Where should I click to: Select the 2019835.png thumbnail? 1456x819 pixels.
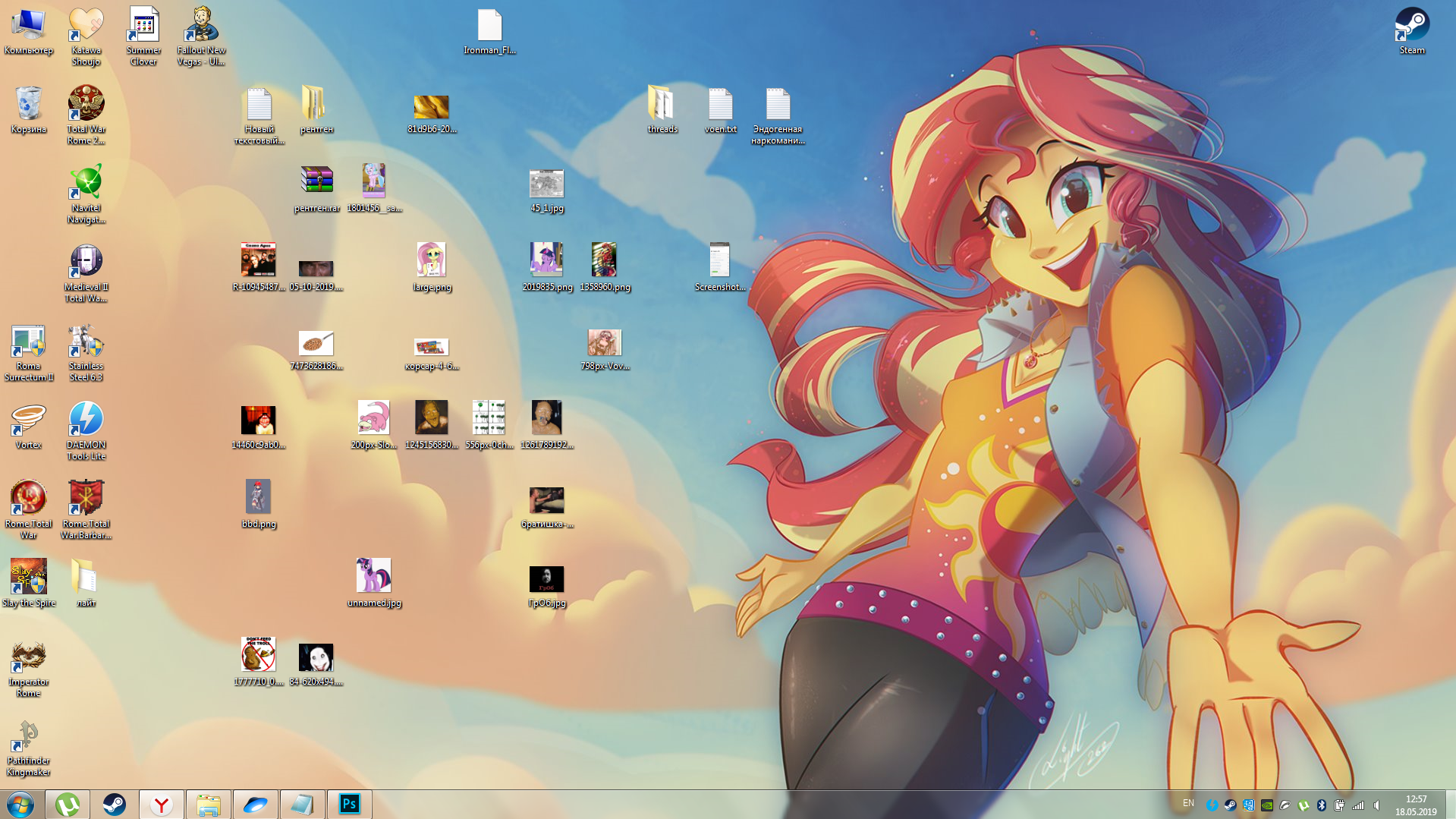pyautogui.click(x=547, y=268)
